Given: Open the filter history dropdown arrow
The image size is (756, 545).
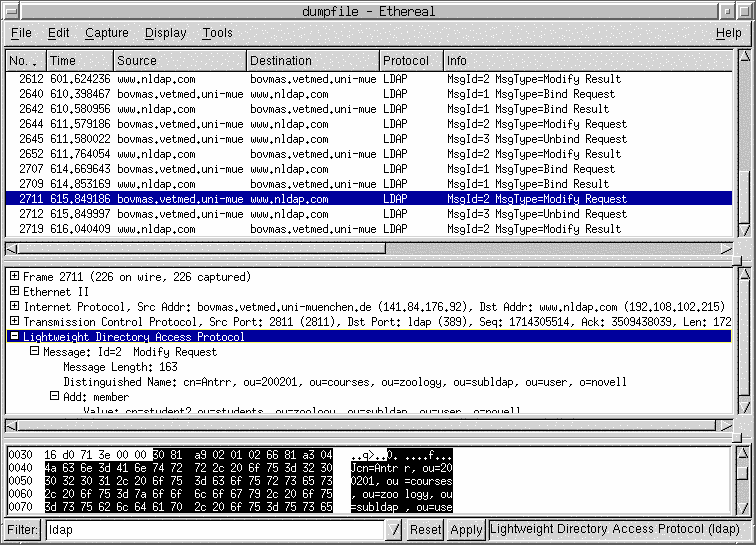Looking at the screenshot, I should tap(395, 530).
